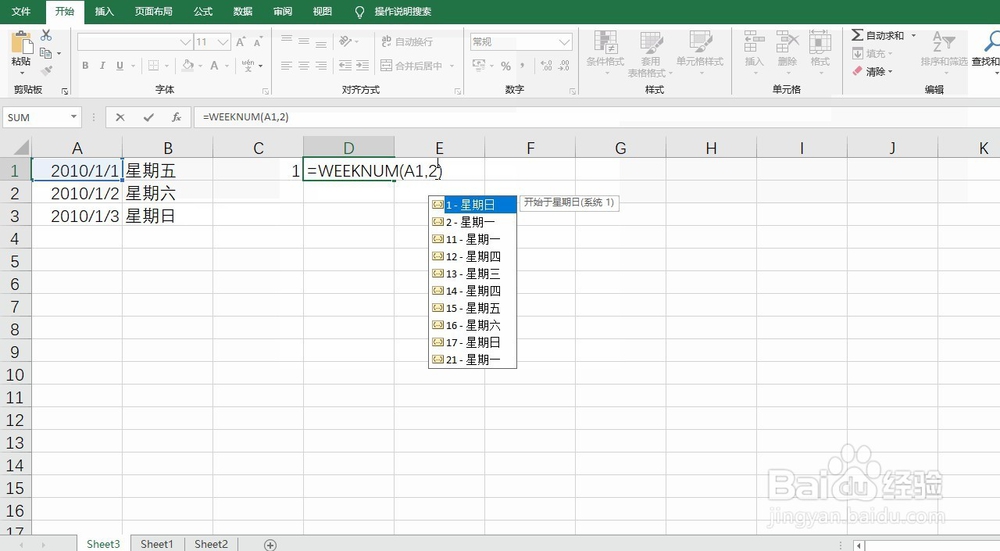
Task: Select '2 - 星期一' from autocomplete list
Action: (472, 222)
